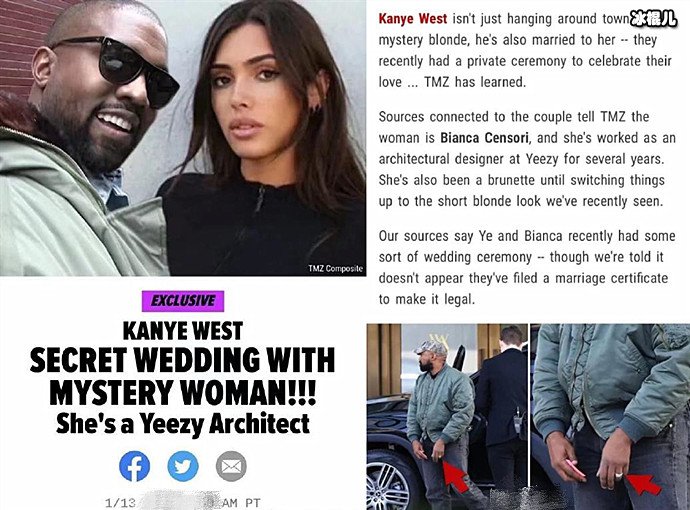Image resolution: width=690 pixels, height=510 pixels.
Task: Click the TMZ Composite photo caption
Action: (336, 268)
